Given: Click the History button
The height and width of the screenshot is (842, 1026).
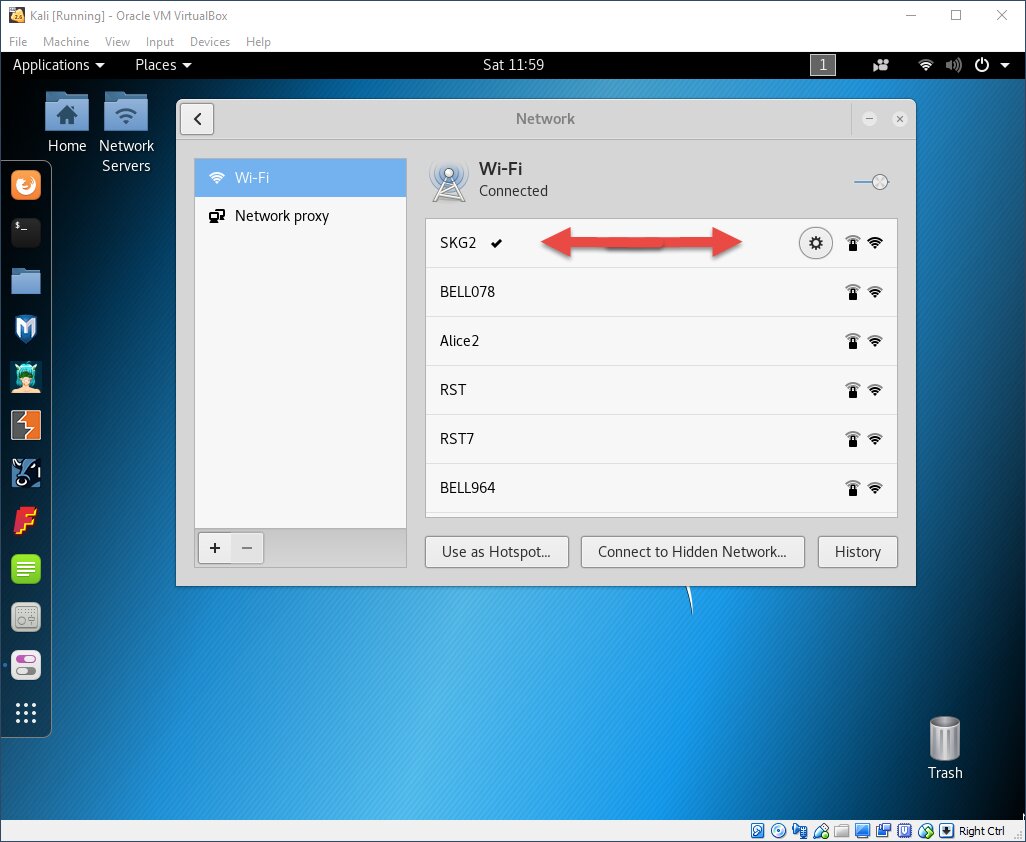Looking at the screenshot, I should pos(857,551).
